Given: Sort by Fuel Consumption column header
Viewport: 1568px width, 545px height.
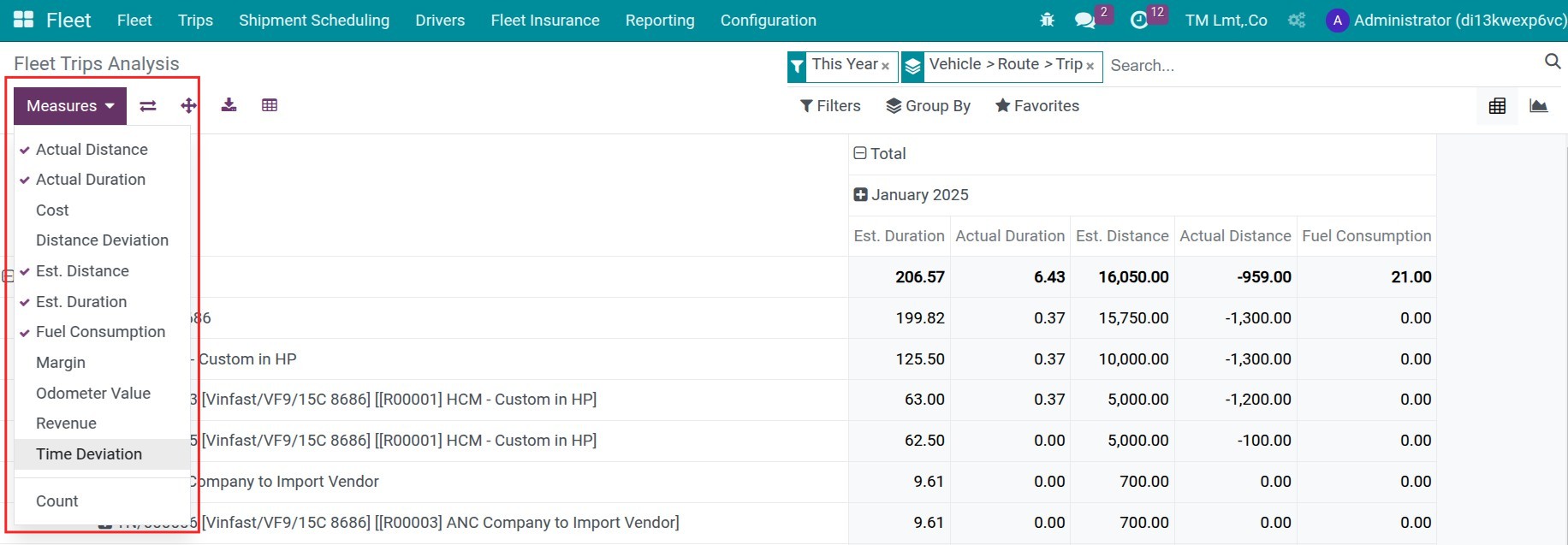Looking at the screenshot, I should point(1367,236).
